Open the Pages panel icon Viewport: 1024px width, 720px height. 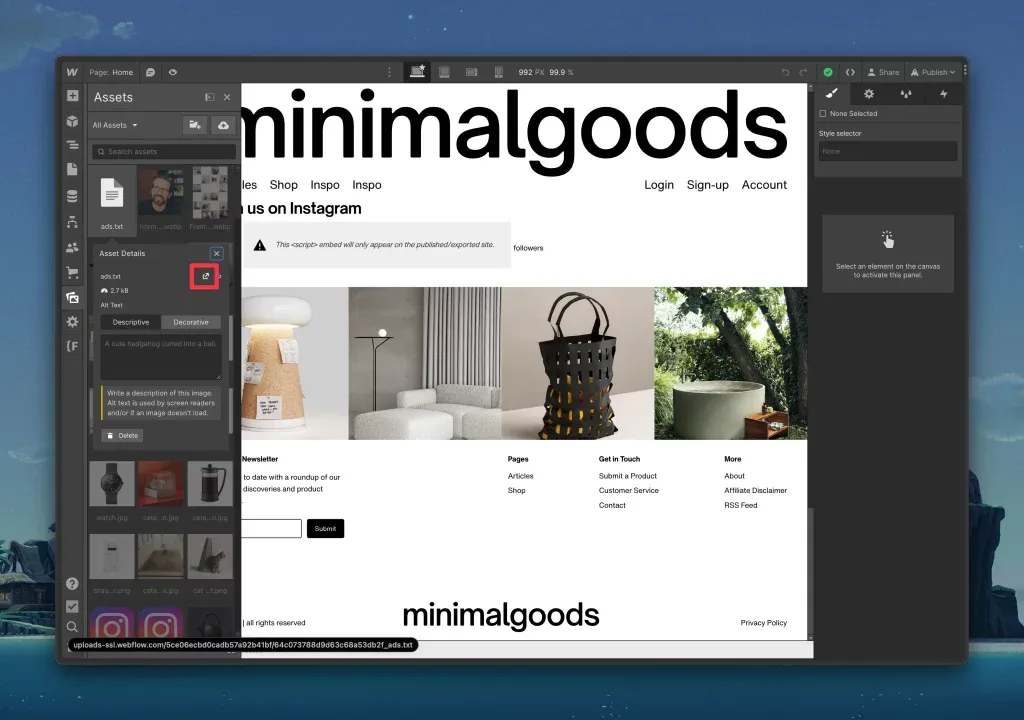coord(72,170)
